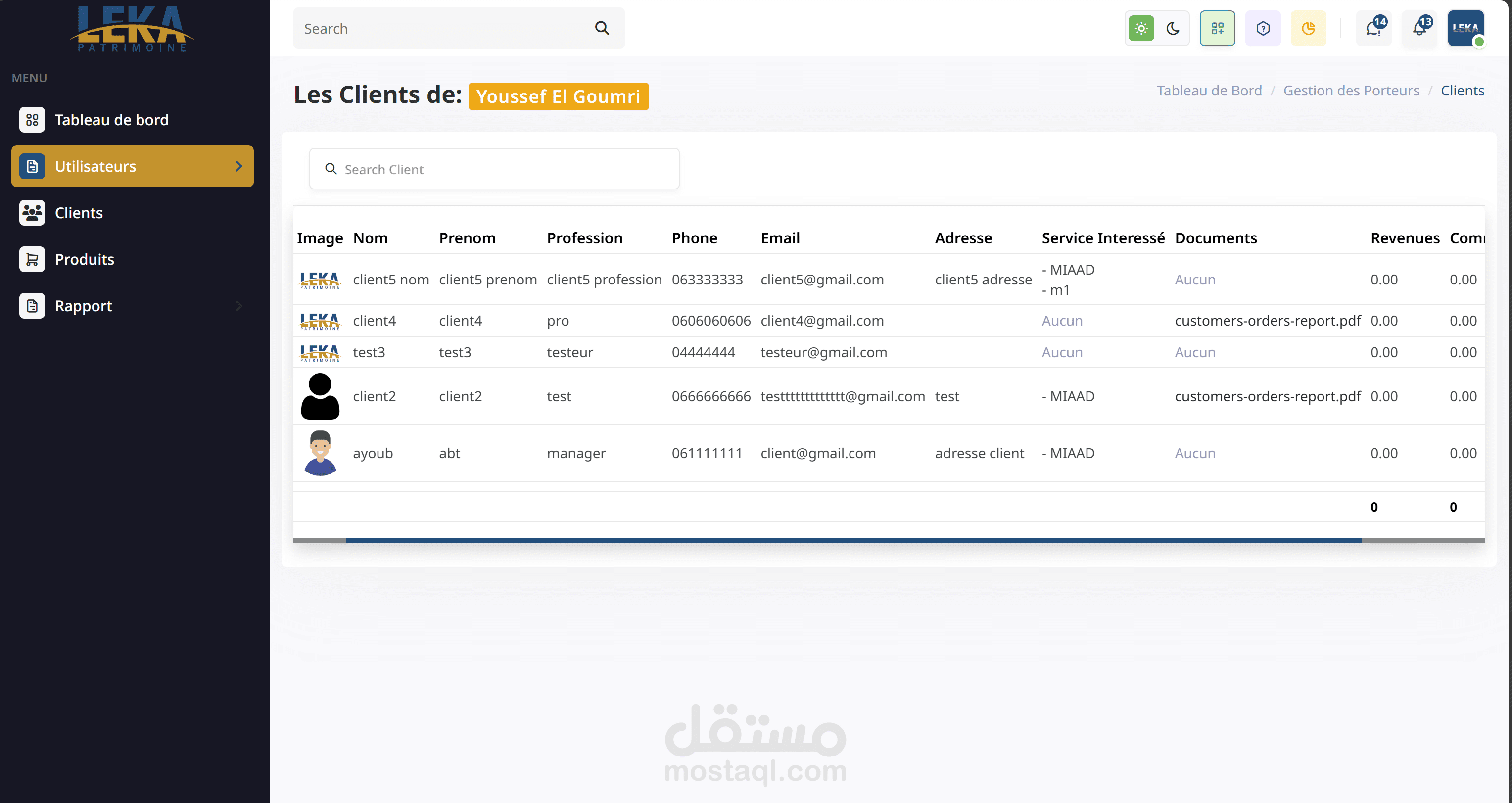
Task: Click the Tableau de Bord breadcrumb link
Action: 1209,91
